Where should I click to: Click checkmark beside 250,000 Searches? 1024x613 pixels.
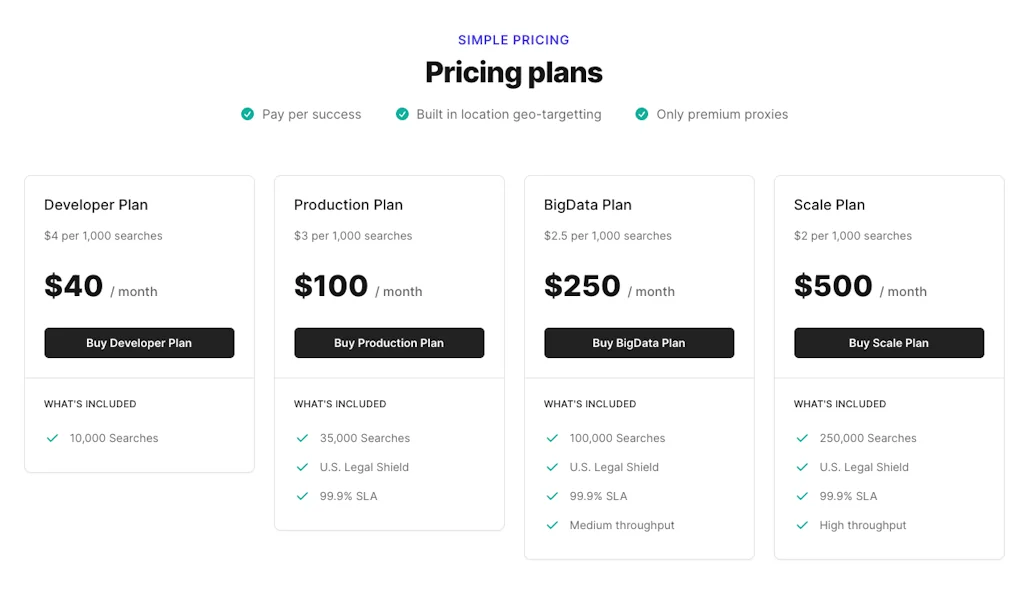coord(802,438)
